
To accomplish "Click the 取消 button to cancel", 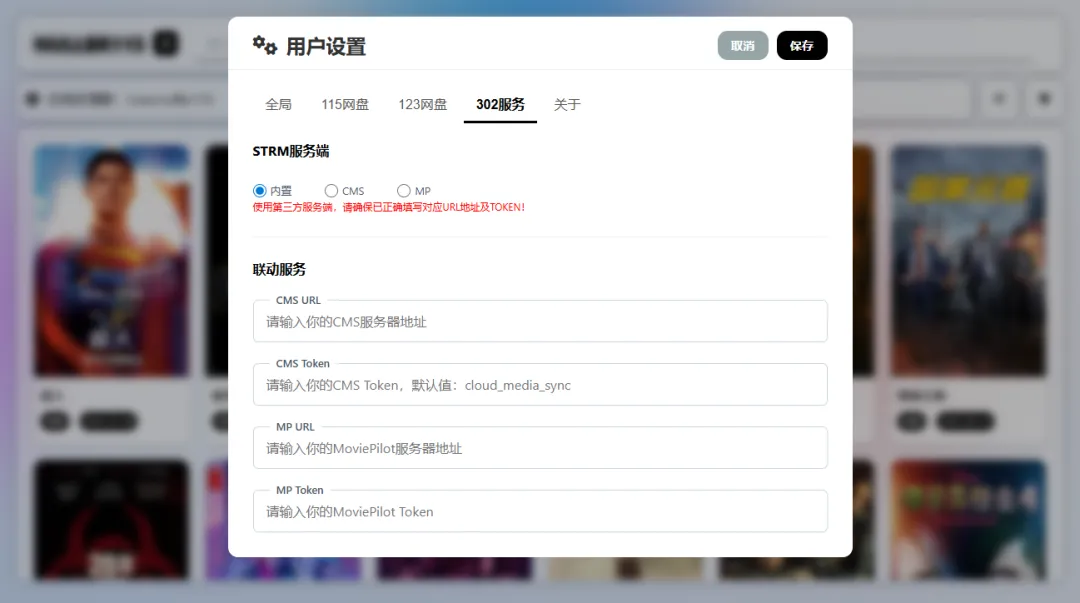I will click(x=743, y=45).
